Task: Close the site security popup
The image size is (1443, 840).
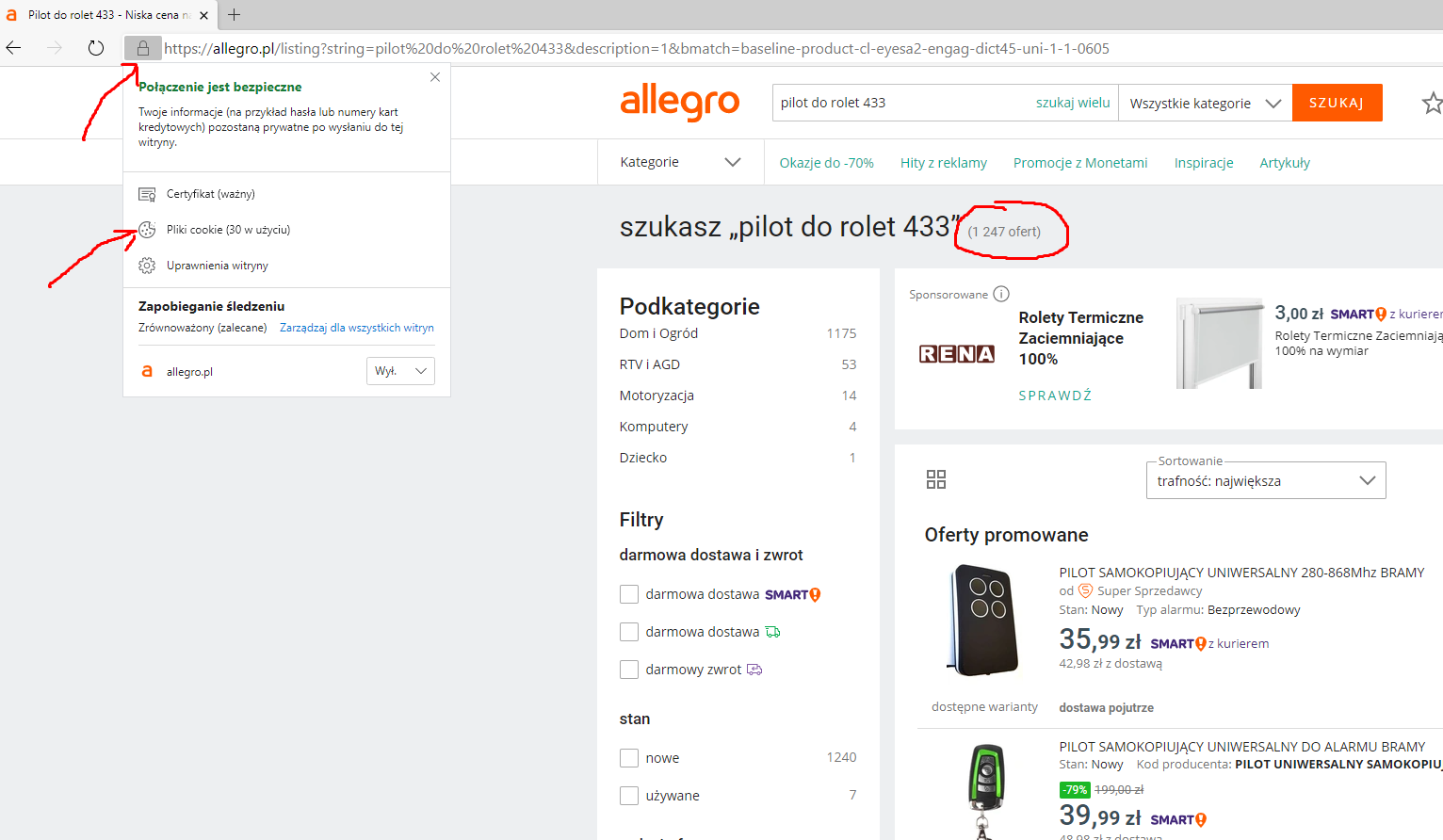Action: point(435,77)
